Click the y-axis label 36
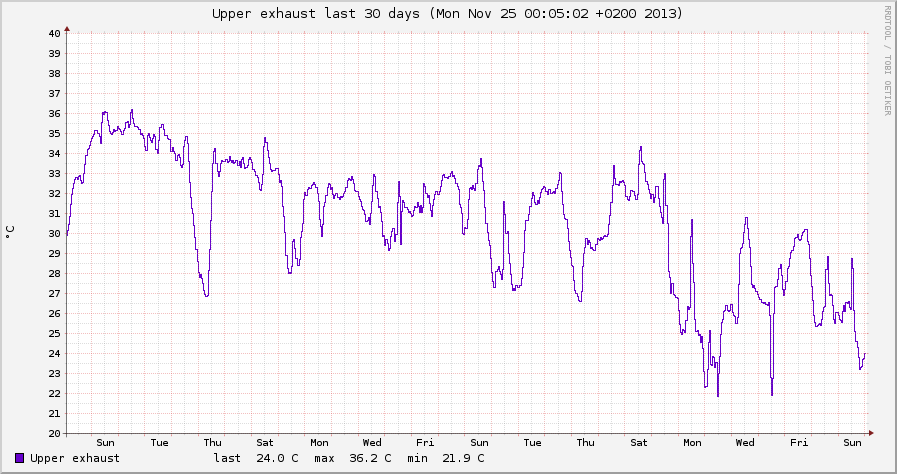The height and width of the screenshot is (474, 897). tap(54, 113)
